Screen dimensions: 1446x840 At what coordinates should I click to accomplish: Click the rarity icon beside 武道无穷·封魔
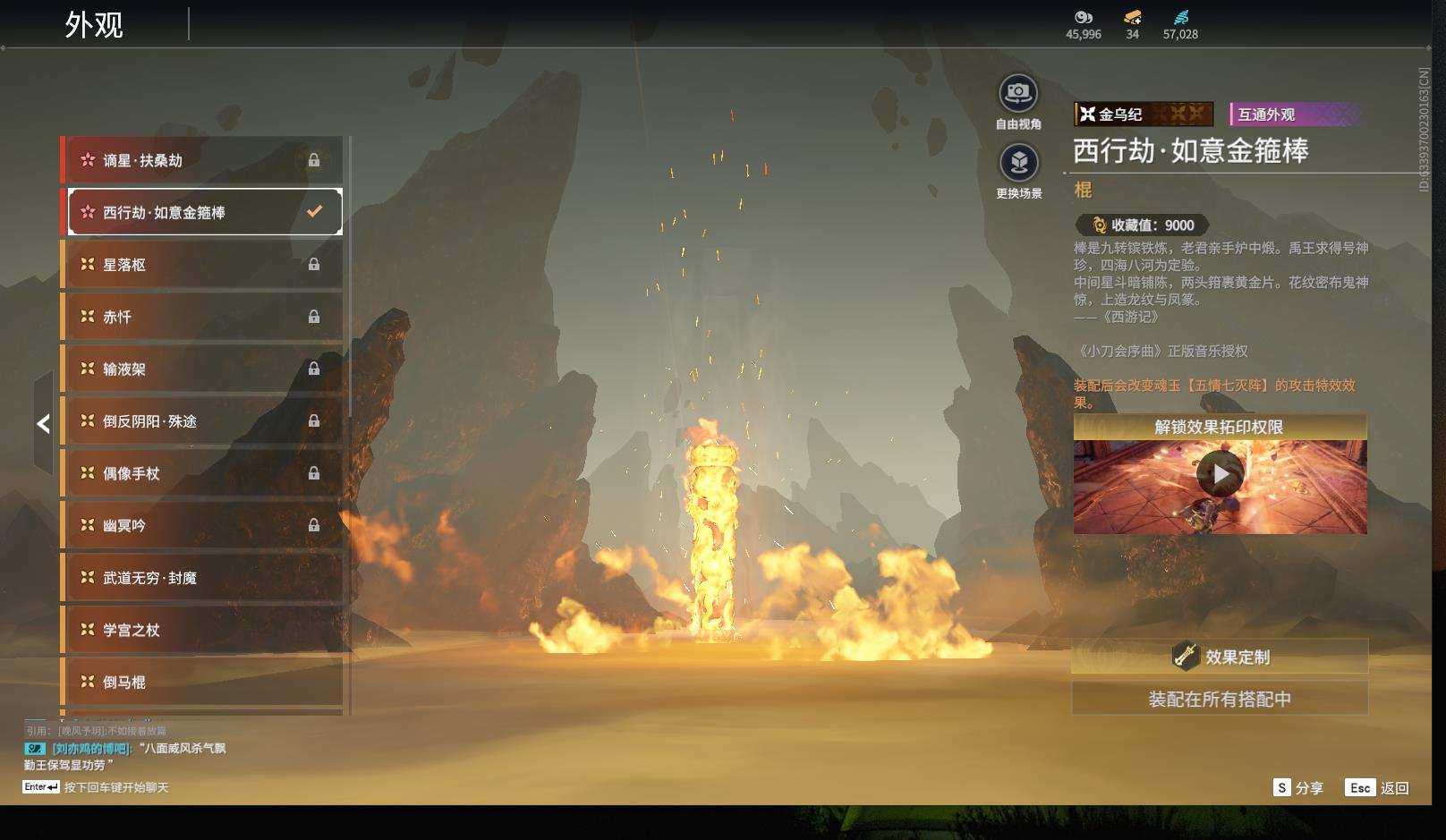coord(88,578)
